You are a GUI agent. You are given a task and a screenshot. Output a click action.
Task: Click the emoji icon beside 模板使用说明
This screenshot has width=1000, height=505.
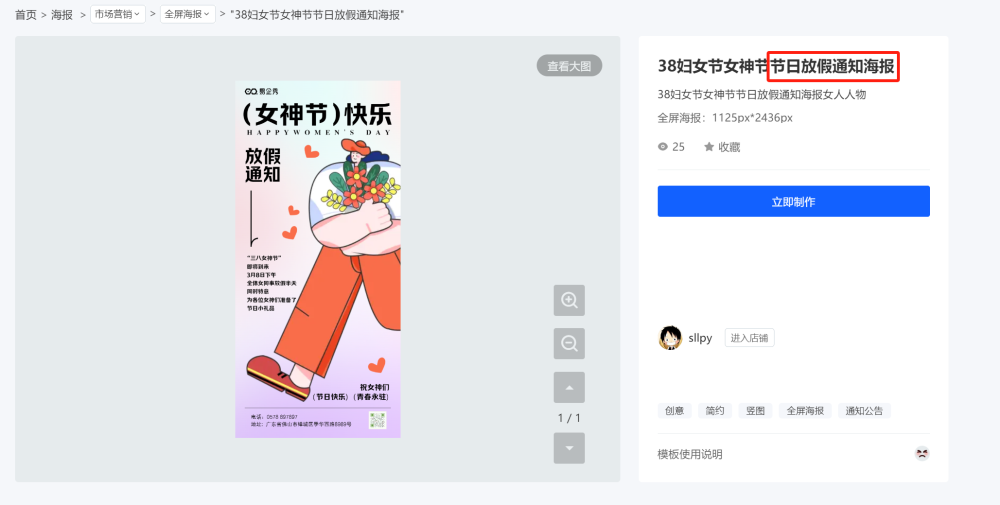922,454
